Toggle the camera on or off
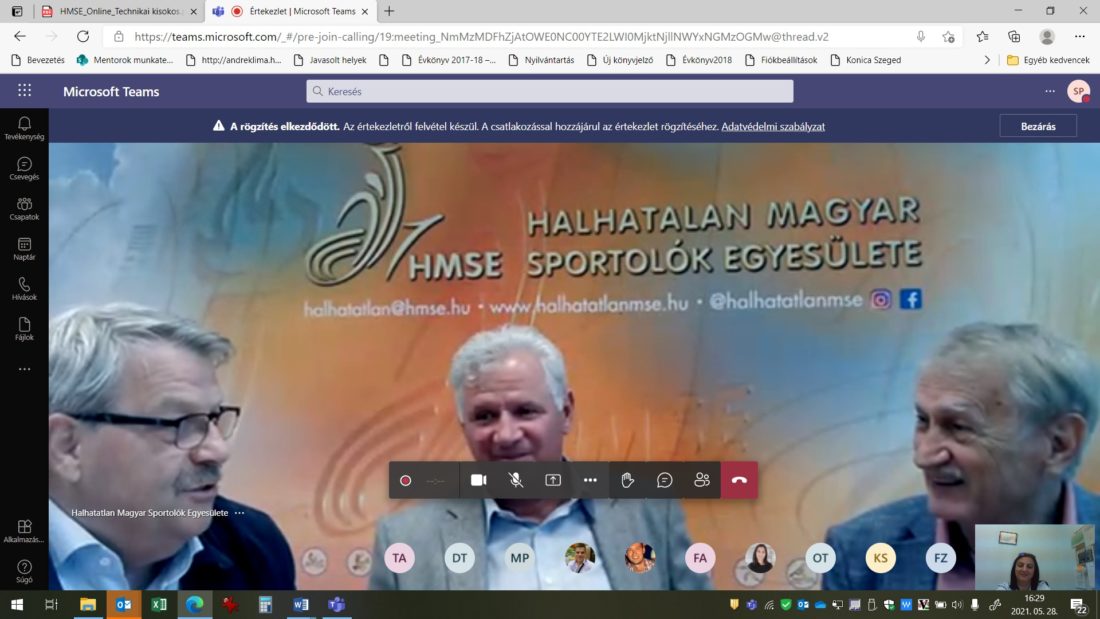The height and width of the screenshot is (619, 1100). coord(478,480)
